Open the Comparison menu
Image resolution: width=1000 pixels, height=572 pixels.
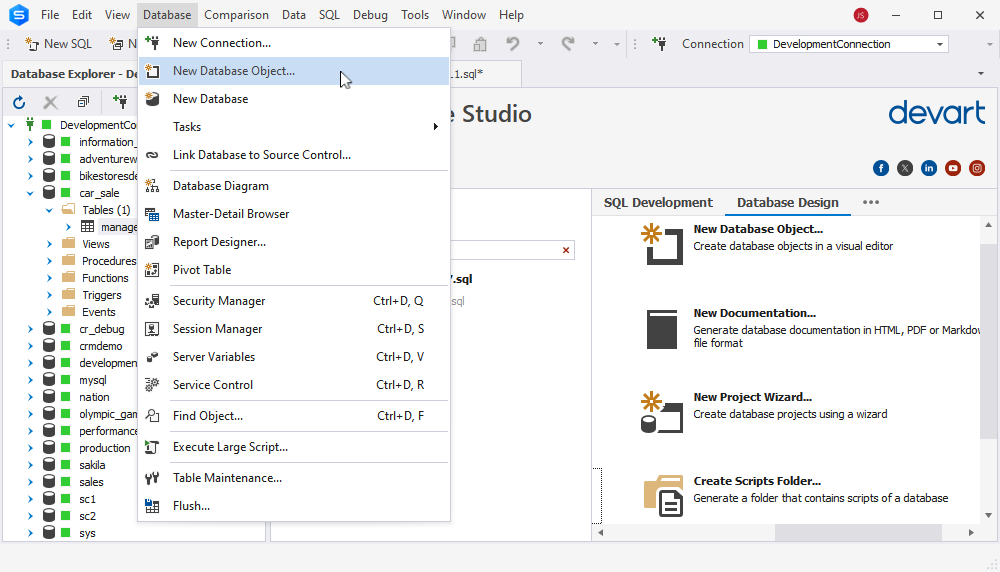(x=236, y=15)
